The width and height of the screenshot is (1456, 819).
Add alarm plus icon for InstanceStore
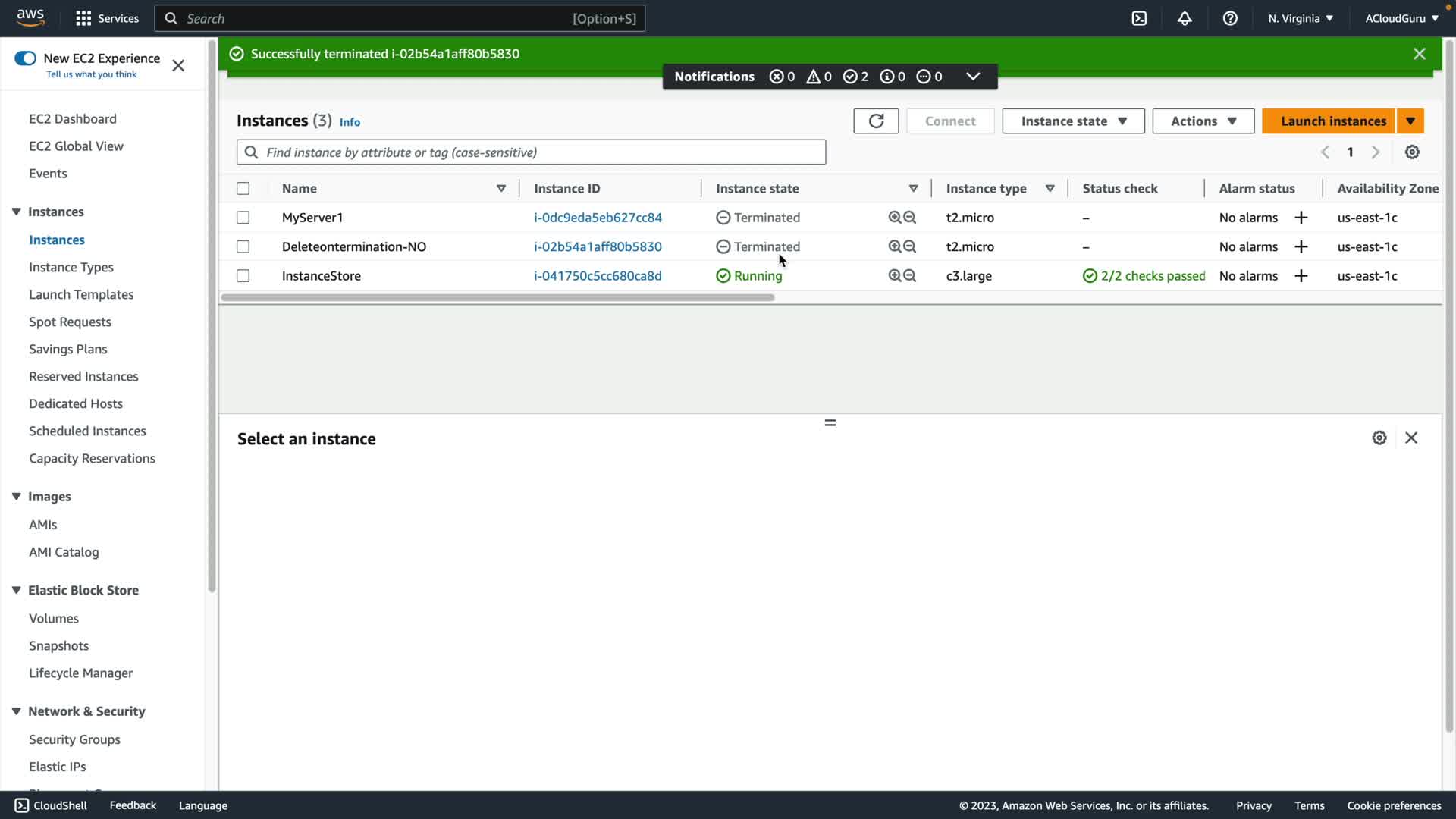click(x=1301, y=276)
